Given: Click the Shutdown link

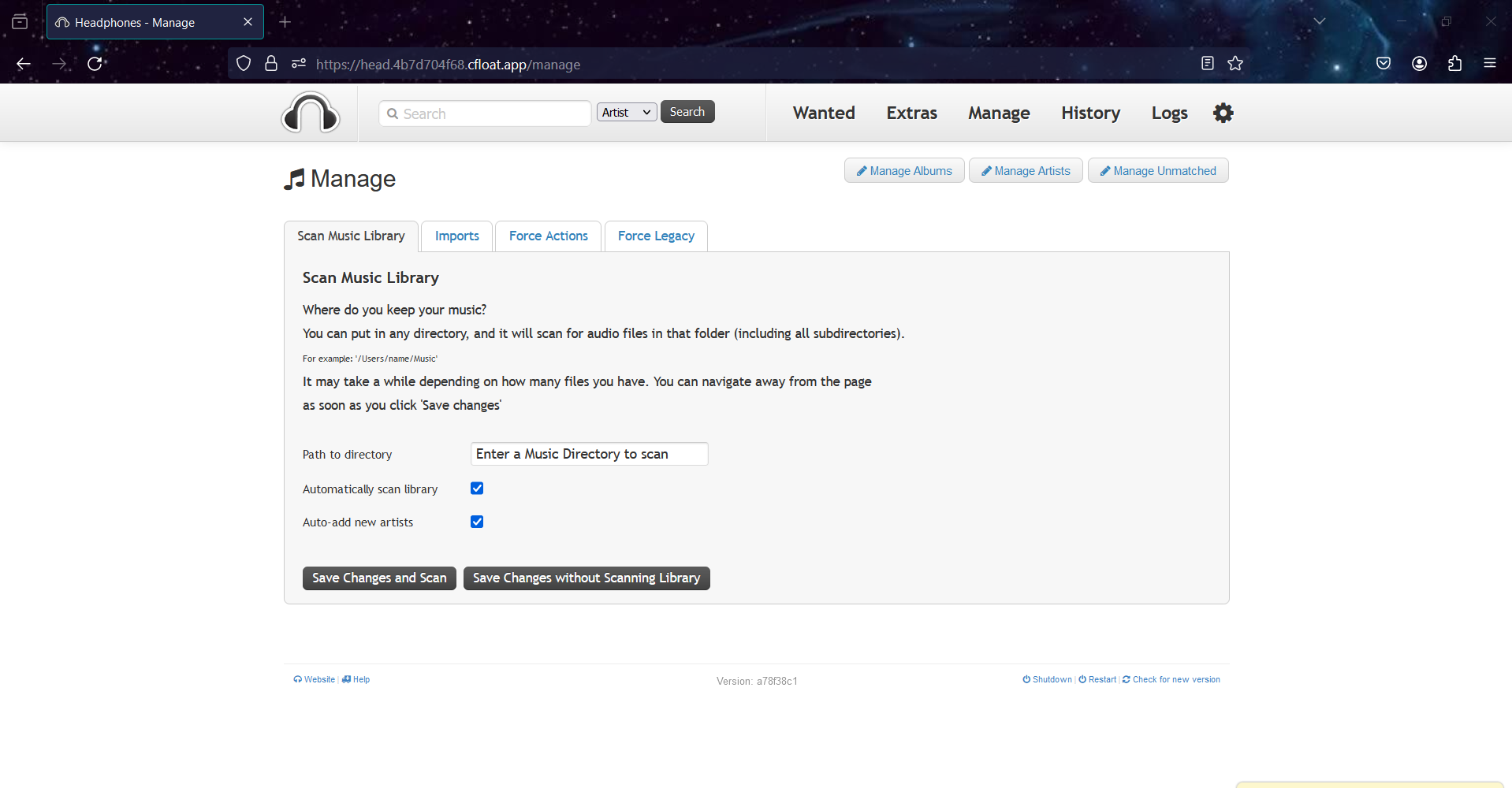Looking at the screenshot, I should (1048, 679).
